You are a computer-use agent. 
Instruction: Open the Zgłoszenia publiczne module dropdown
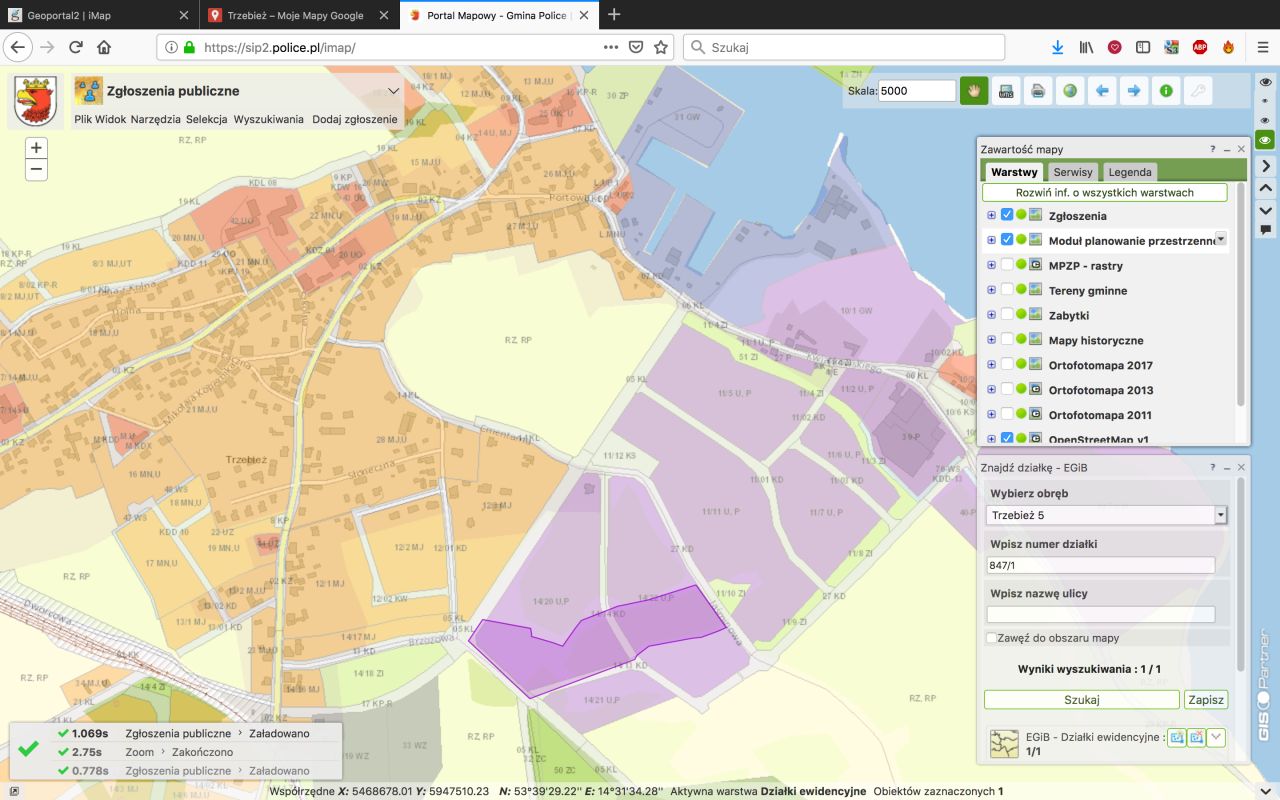click(x=393, y=91)
